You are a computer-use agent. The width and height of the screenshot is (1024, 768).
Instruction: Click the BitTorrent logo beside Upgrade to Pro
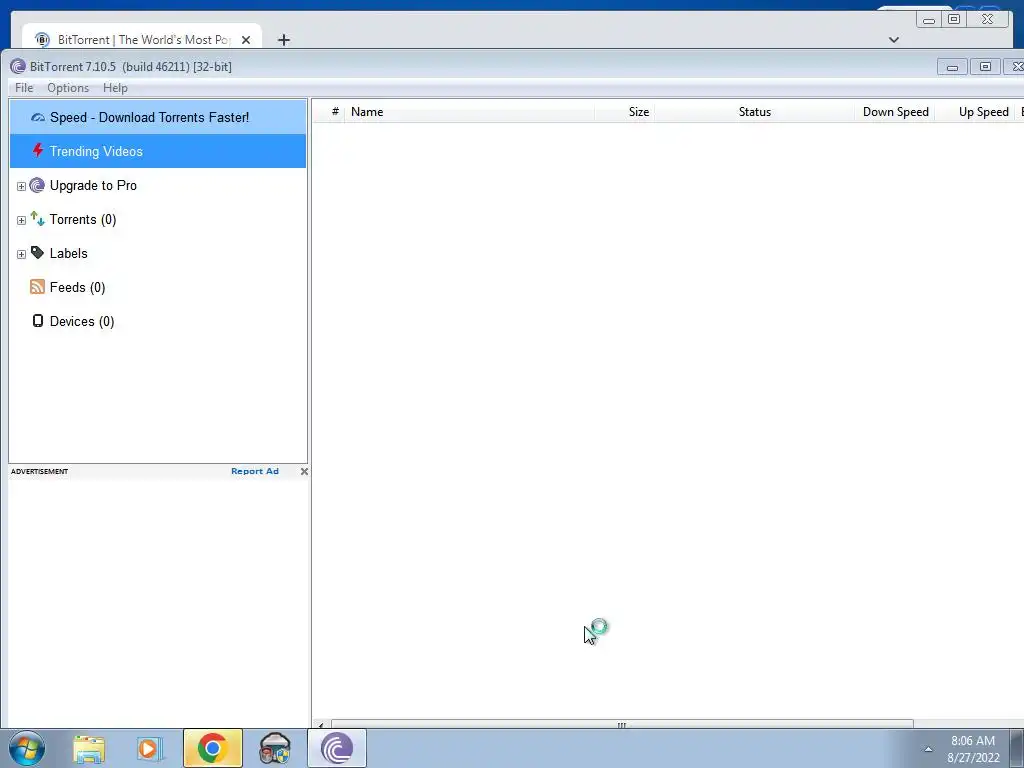tap(37, 185)
